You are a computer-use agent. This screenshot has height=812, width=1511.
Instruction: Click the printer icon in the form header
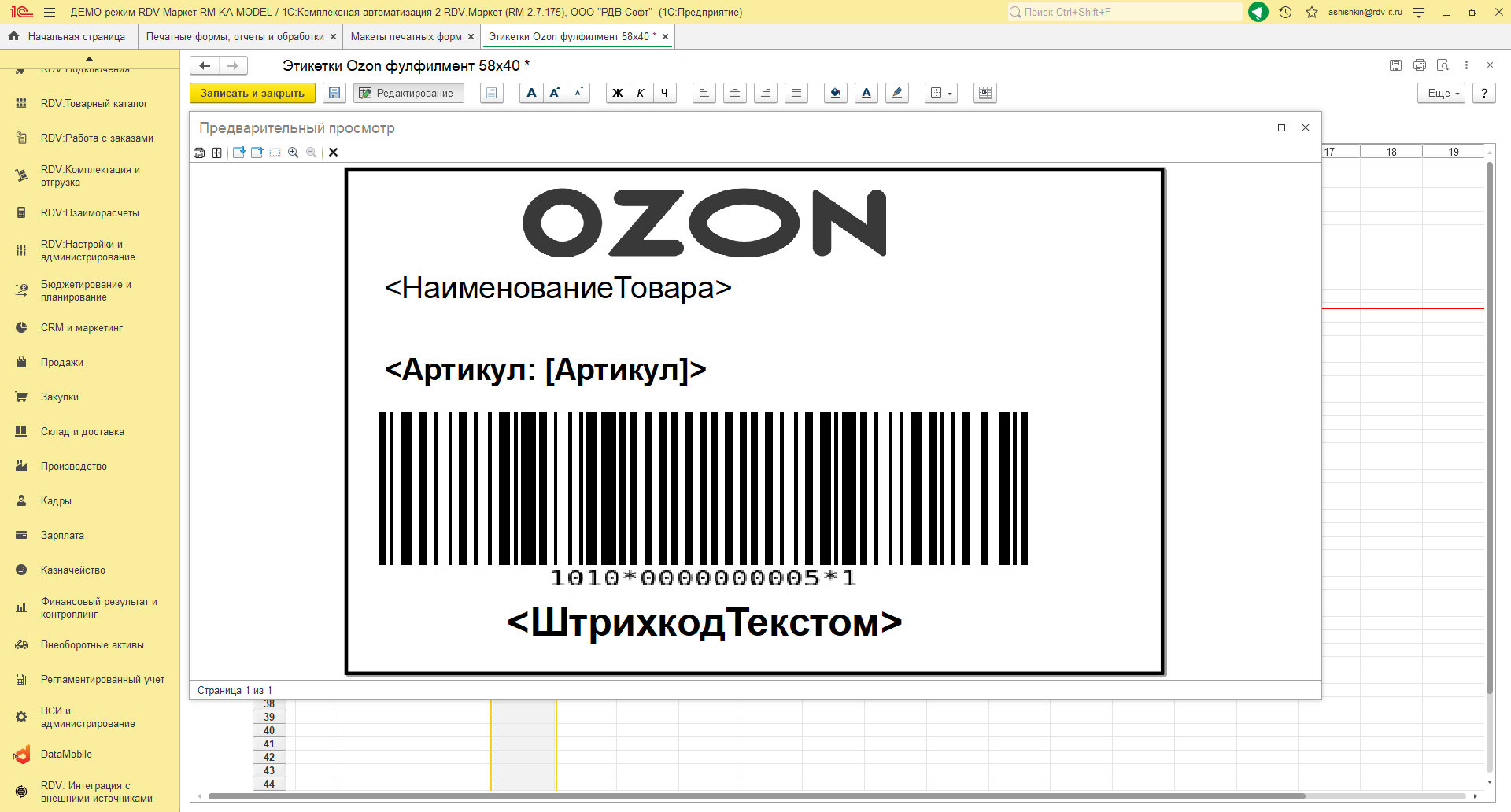[x=1420, y=65]
